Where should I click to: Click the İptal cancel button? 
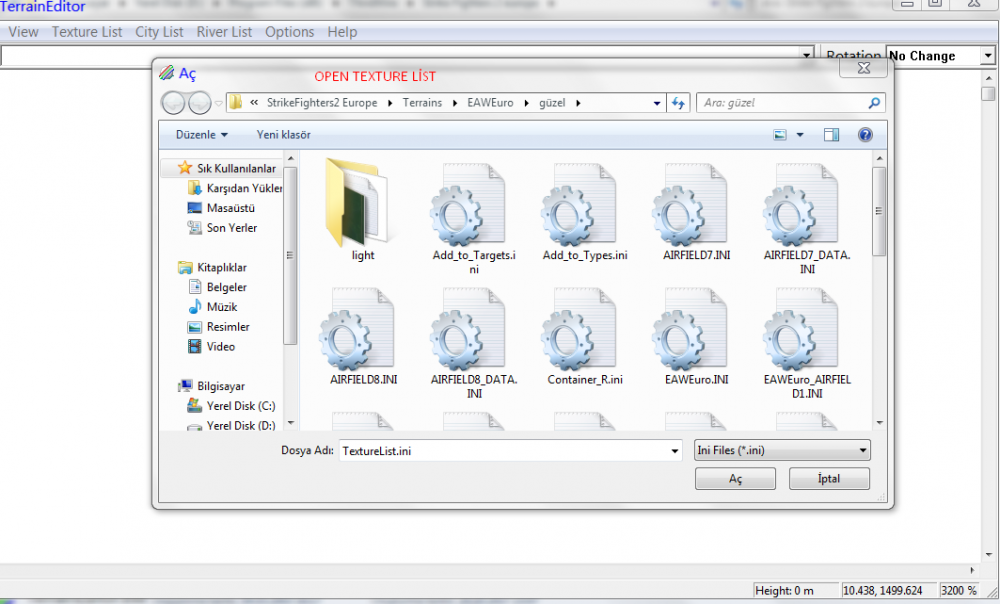[x=829, y=478]
